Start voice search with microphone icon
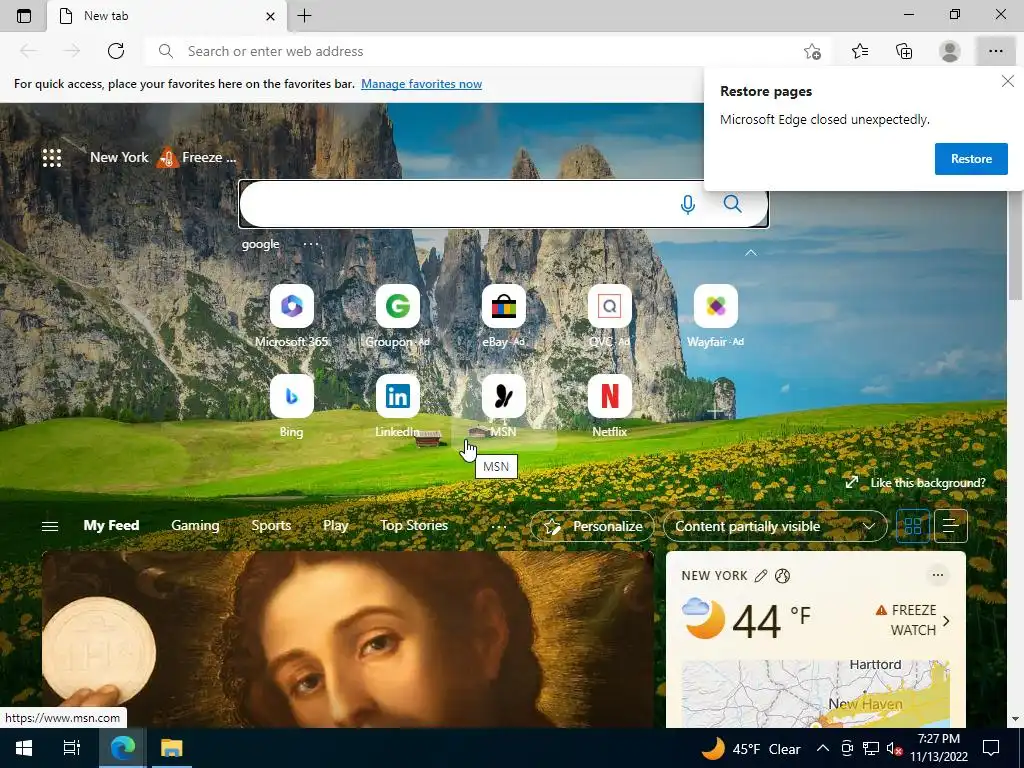 pos(687,204)
